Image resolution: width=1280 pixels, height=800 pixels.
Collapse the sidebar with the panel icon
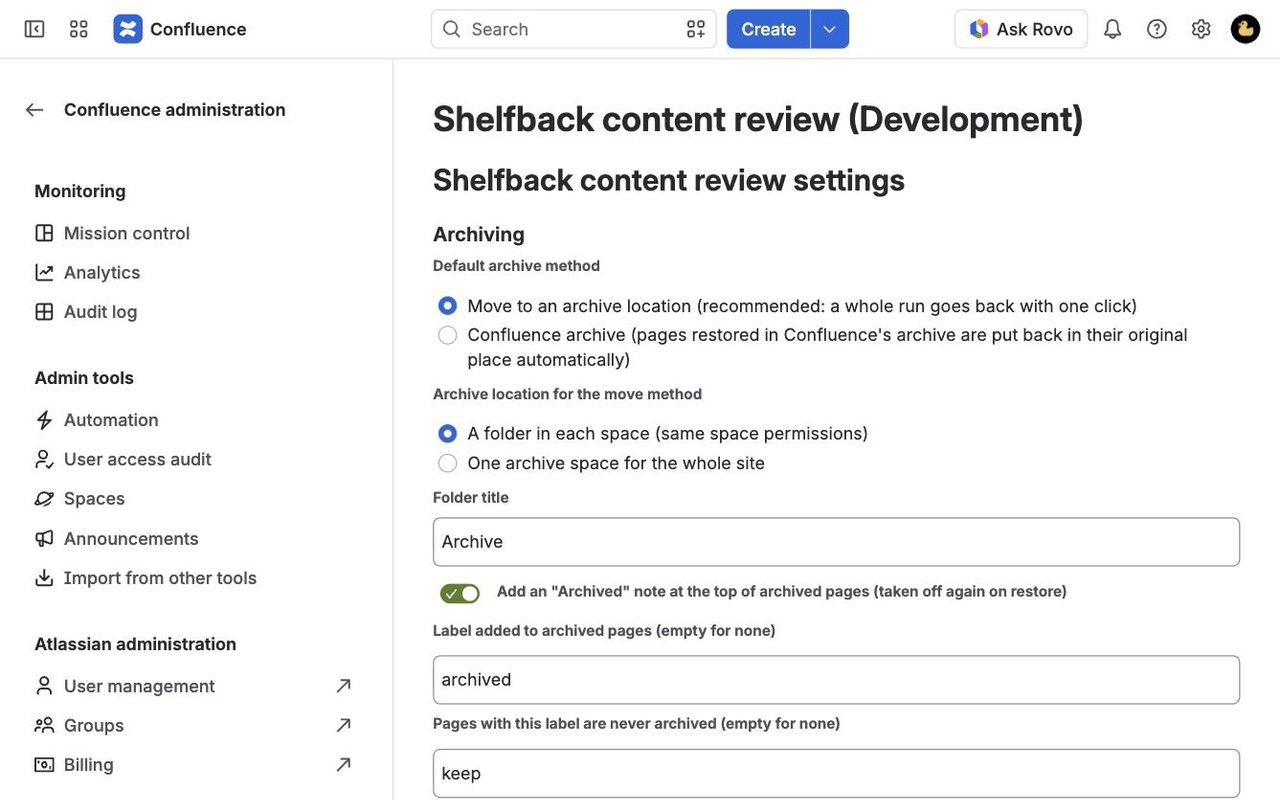tap(34, 29)
